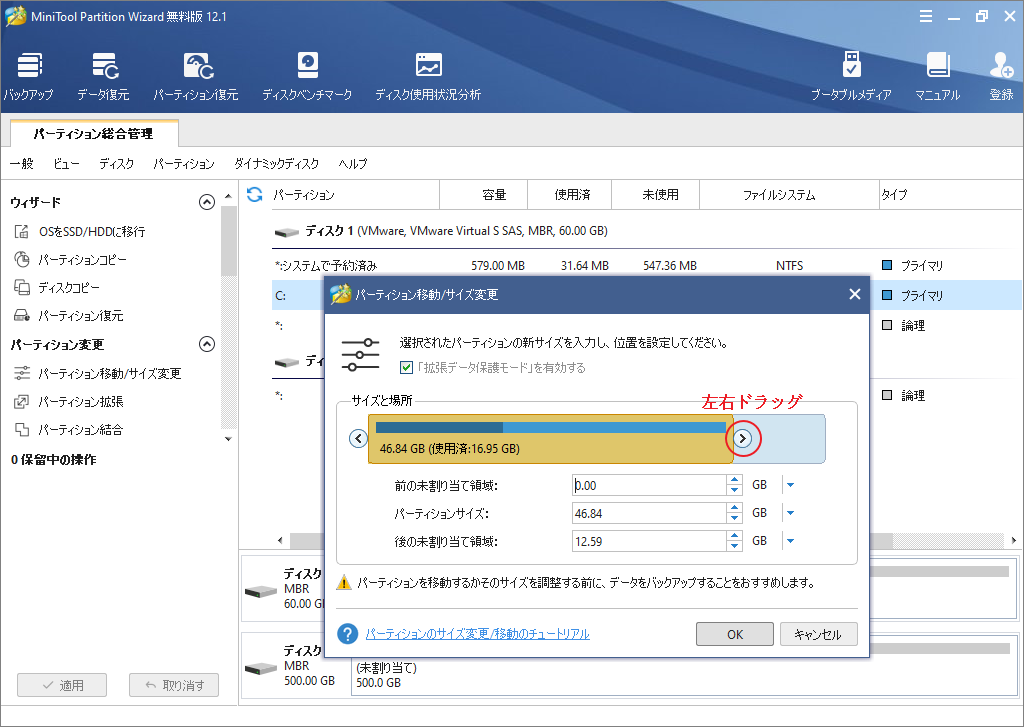This screenshot has width=1024, height=727.
Task: Click the help question mark icon in dialog
Action: pos(347,634)
